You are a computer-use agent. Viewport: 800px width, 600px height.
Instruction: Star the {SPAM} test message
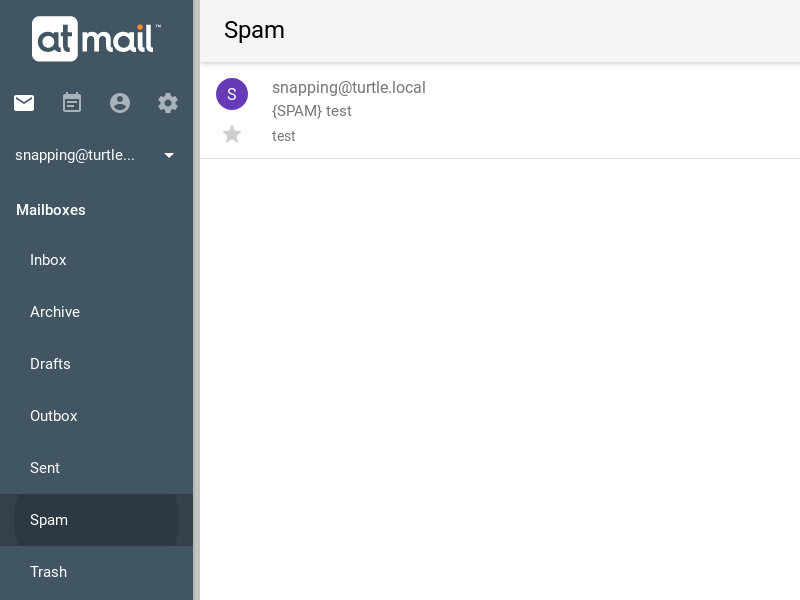point(232,135)
